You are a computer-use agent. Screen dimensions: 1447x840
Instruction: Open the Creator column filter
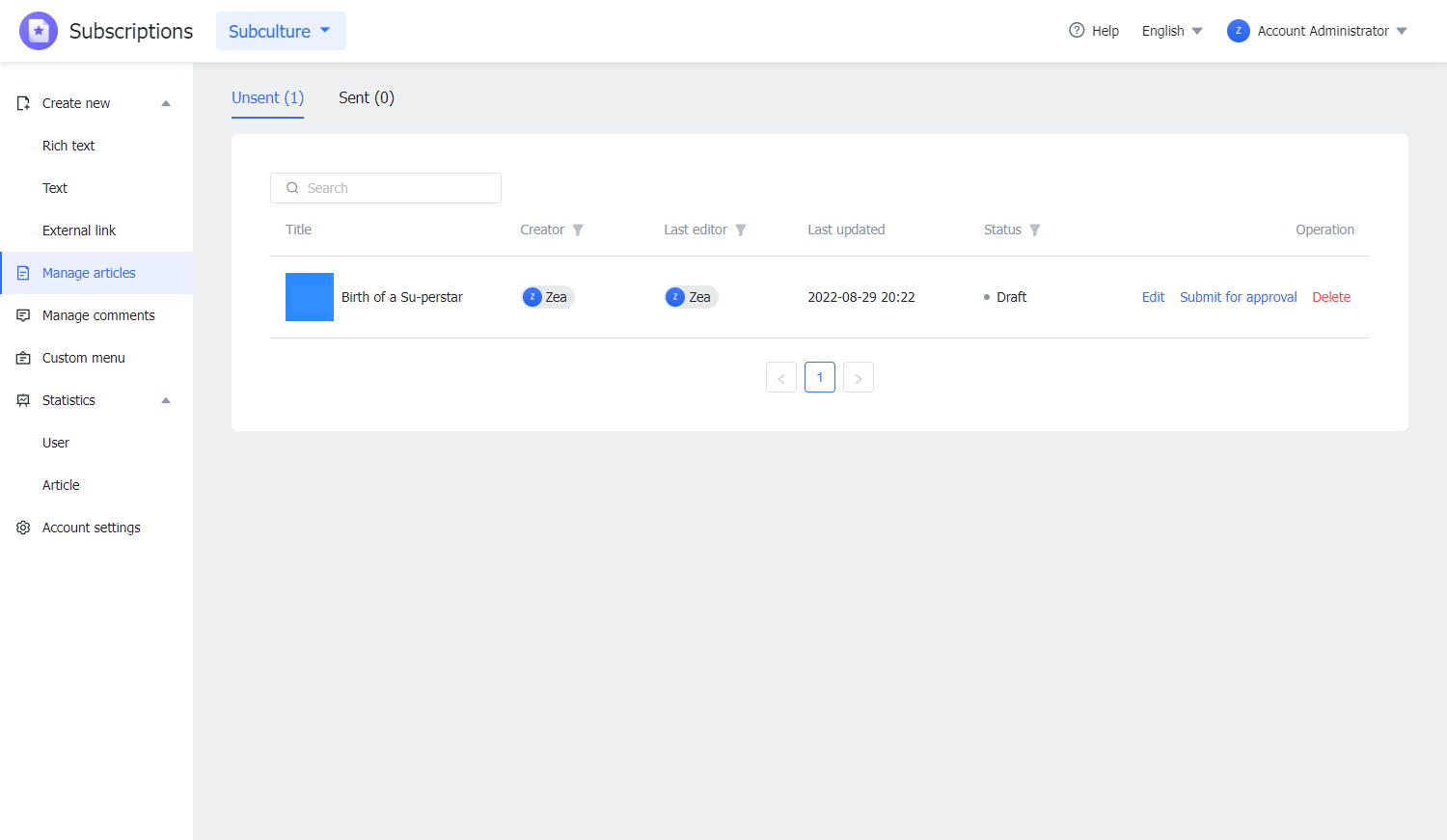point(578,230)
